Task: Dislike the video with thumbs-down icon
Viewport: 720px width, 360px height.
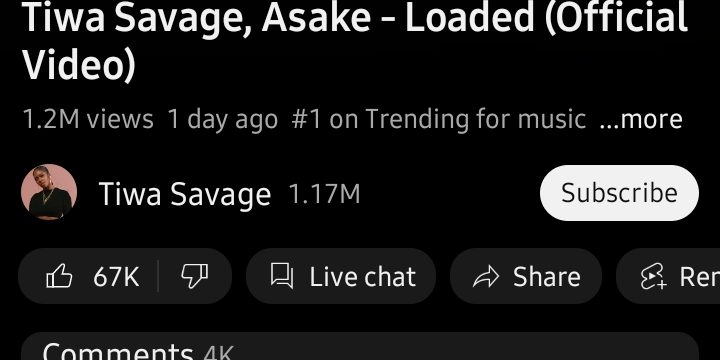Action: click(x=195, y=276)
